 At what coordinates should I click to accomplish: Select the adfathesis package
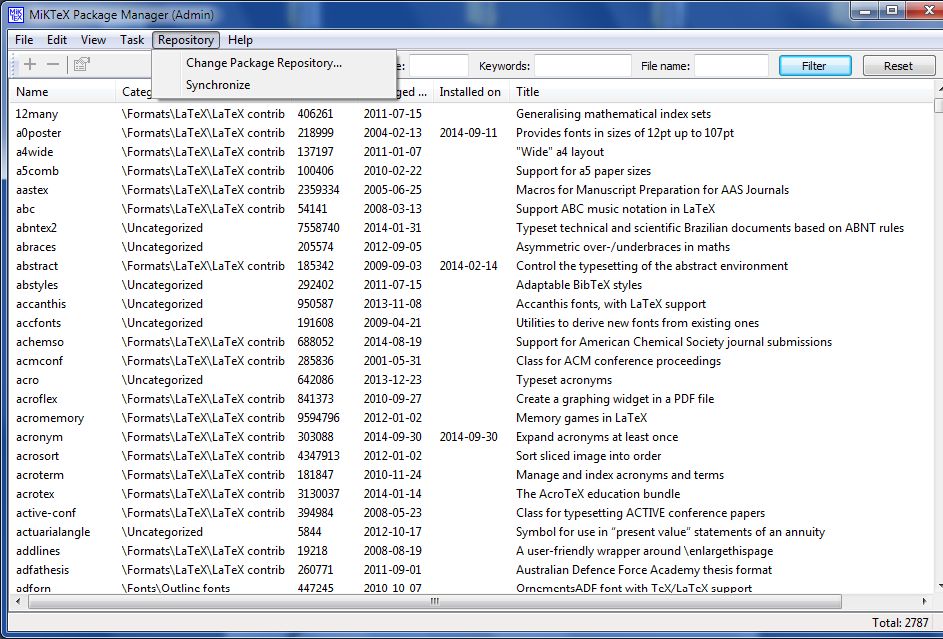42,570
